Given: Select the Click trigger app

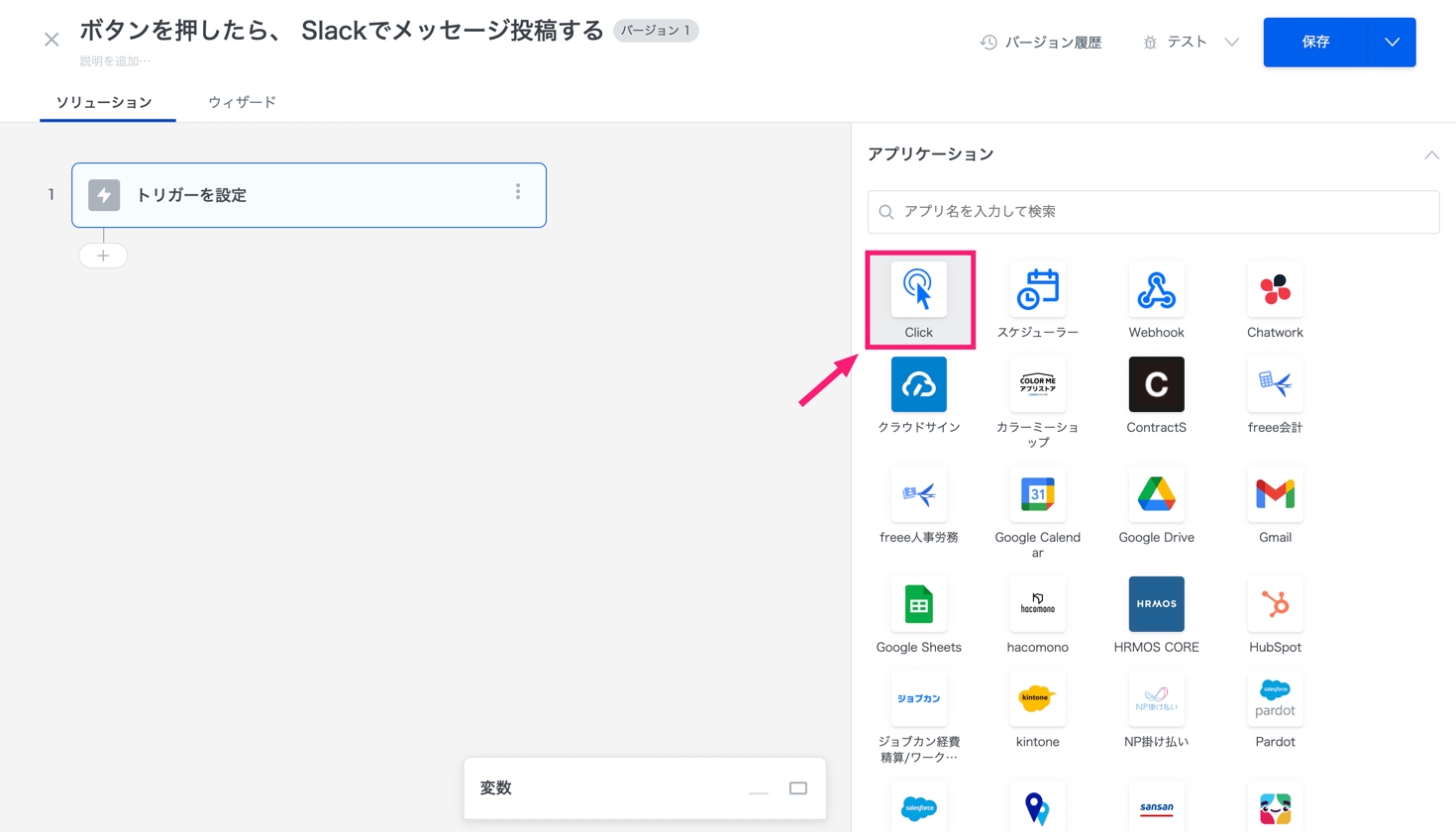Looking at the screenshot, I should click(x=918, y=290).
